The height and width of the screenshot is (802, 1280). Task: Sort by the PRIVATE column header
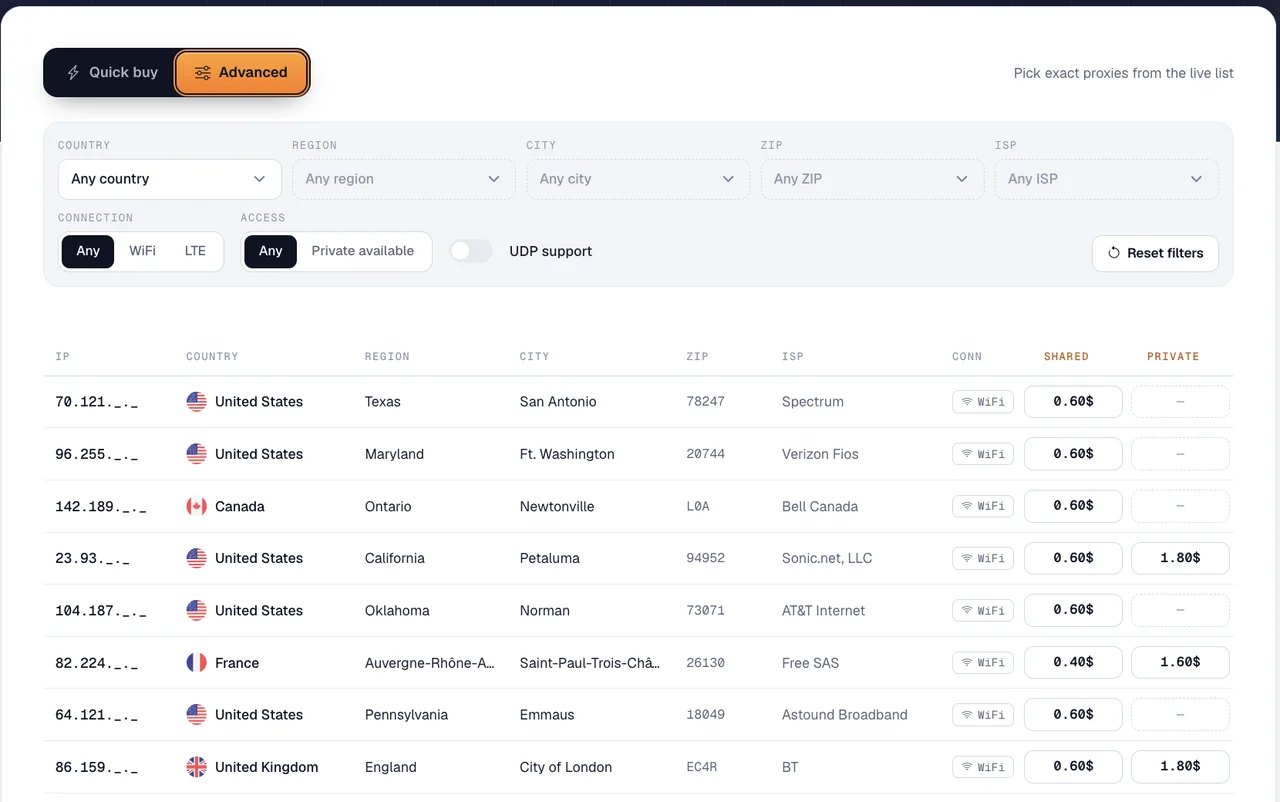point(1173,356)
